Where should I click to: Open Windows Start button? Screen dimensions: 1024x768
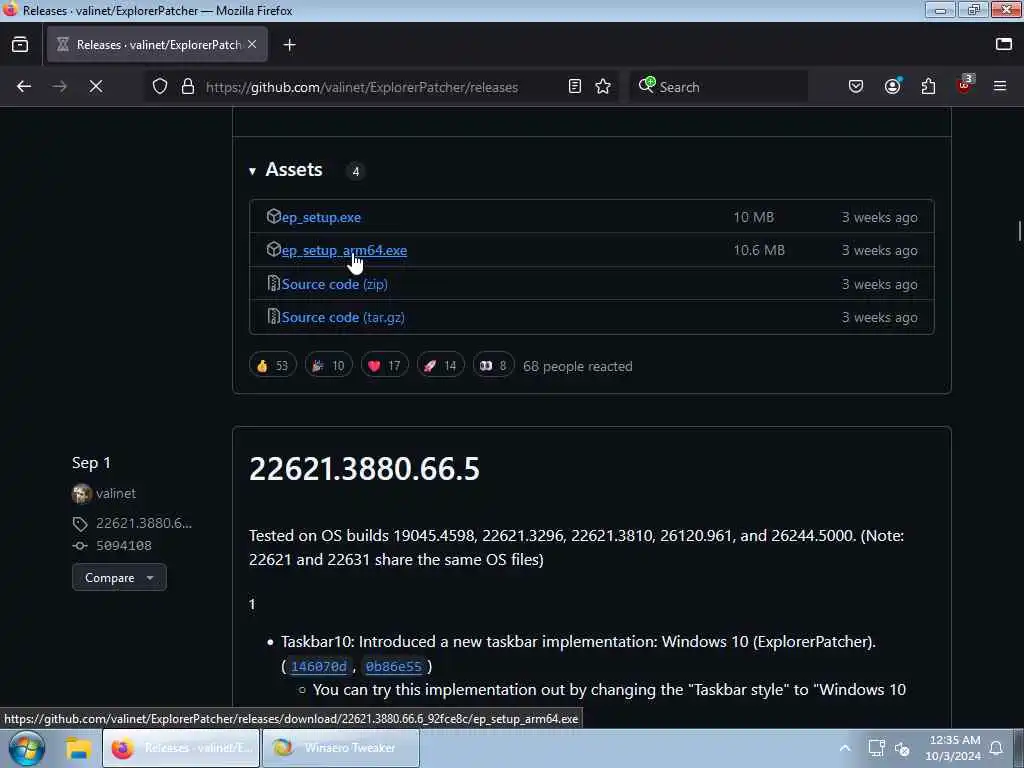(x=27, y=748)
